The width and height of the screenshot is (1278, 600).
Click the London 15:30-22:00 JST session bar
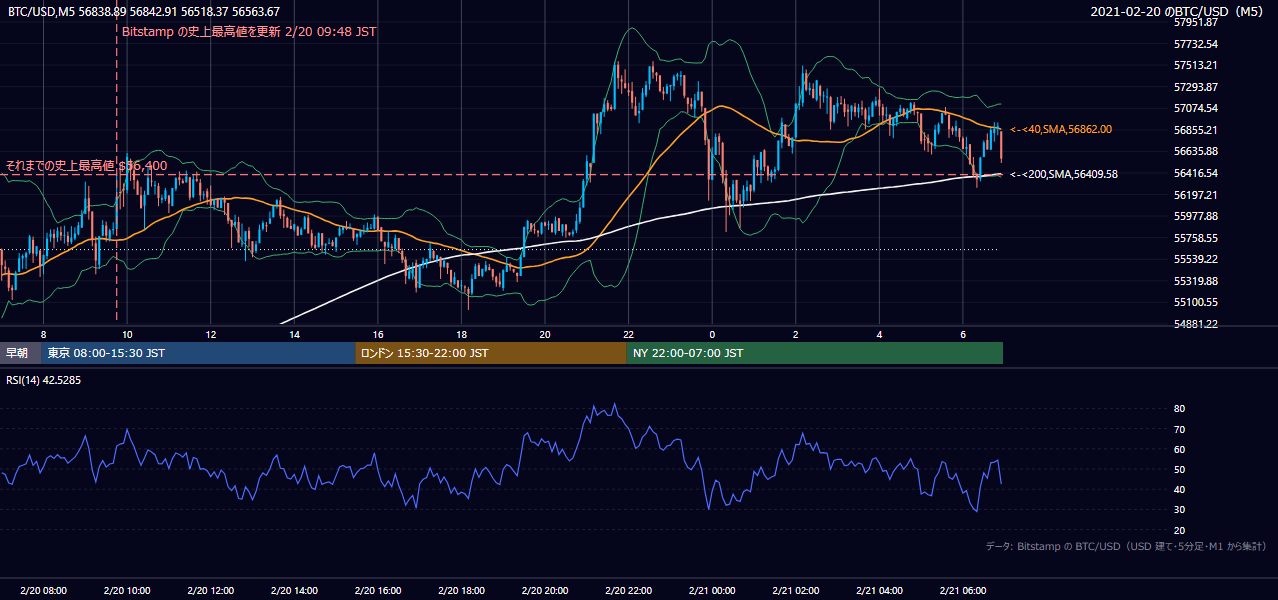coord(491,353)
